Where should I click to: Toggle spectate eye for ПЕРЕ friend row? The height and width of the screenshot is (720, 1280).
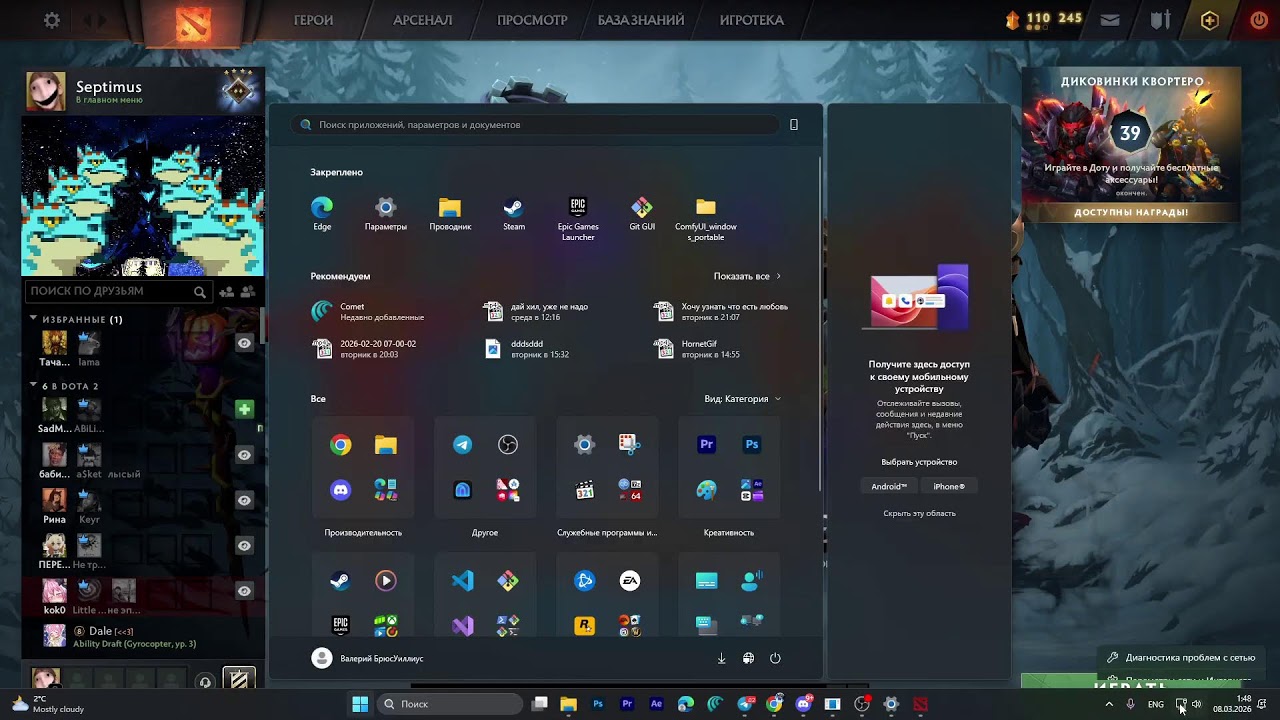(244, 545)
